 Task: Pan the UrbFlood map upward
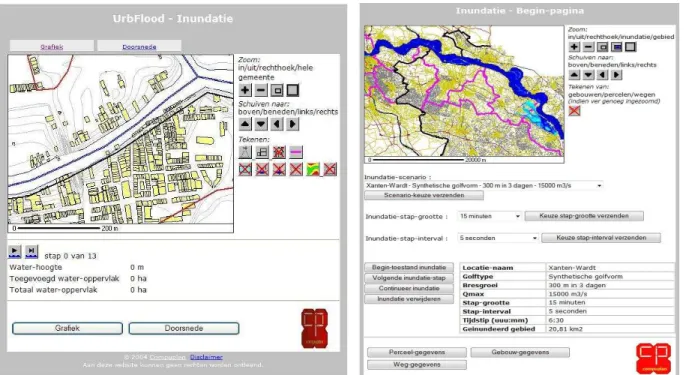click(x=245, y=124)
